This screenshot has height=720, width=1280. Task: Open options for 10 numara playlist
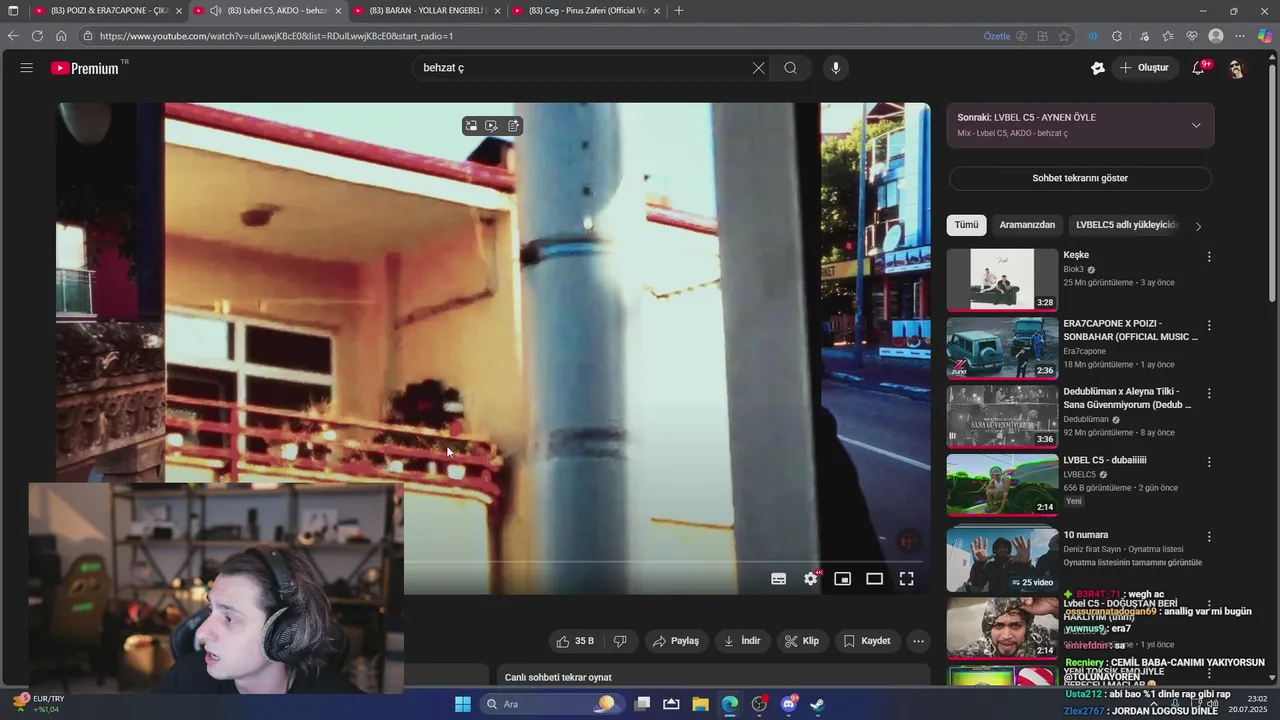pos(1209,537)
